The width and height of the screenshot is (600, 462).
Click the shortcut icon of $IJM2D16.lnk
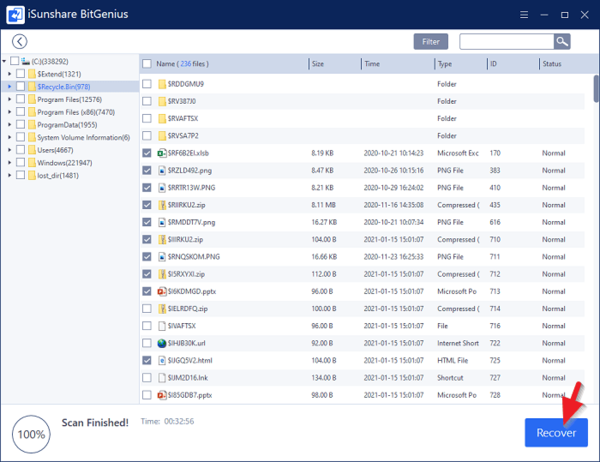162,377
